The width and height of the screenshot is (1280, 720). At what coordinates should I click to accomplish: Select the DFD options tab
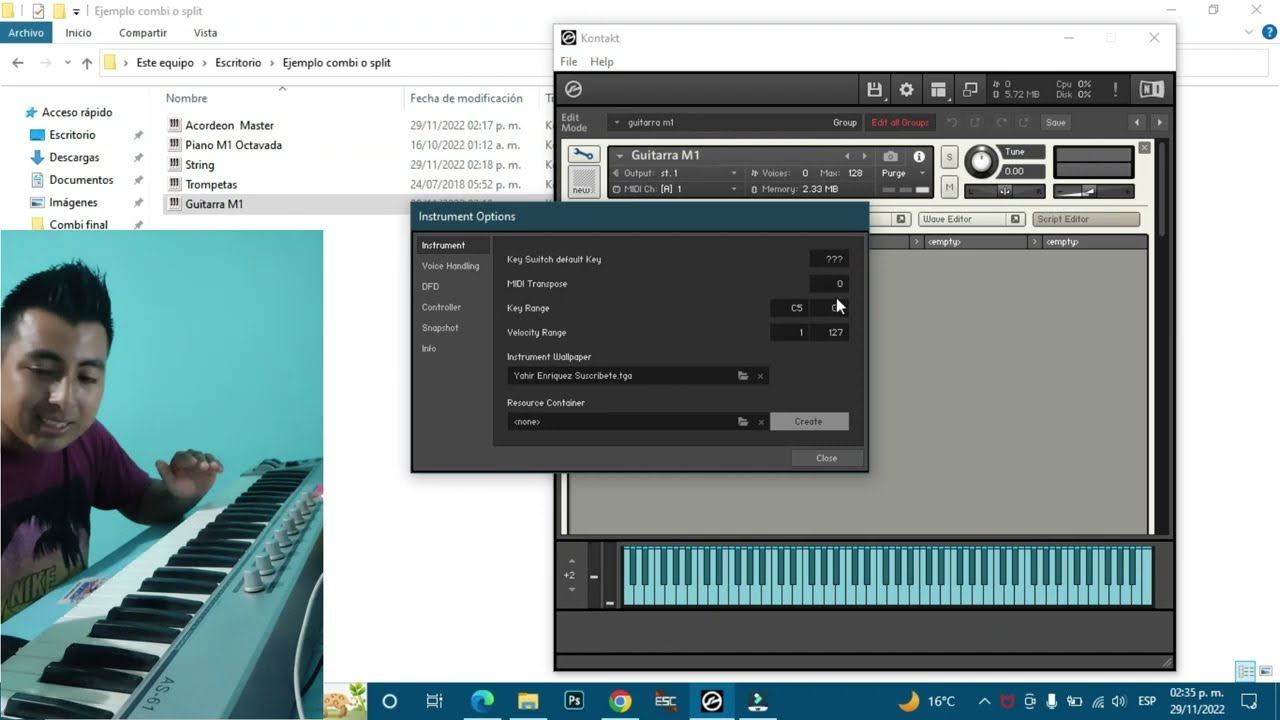430,287
